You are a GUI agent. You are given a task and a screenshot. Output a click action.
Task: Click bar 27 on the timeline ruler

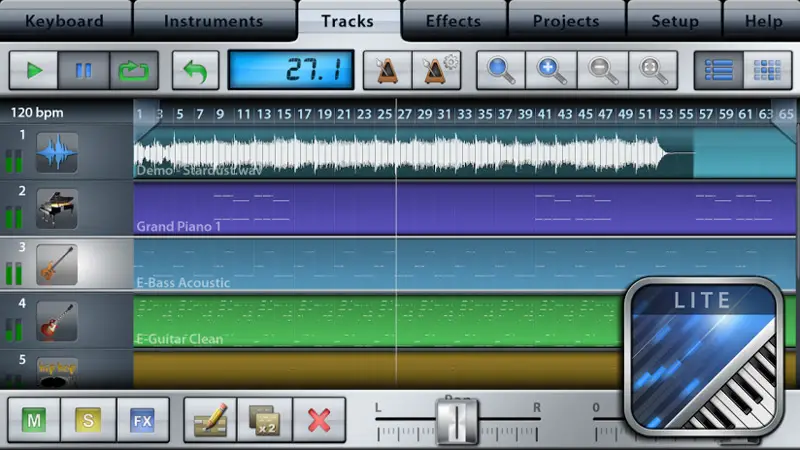pos(405,114)
